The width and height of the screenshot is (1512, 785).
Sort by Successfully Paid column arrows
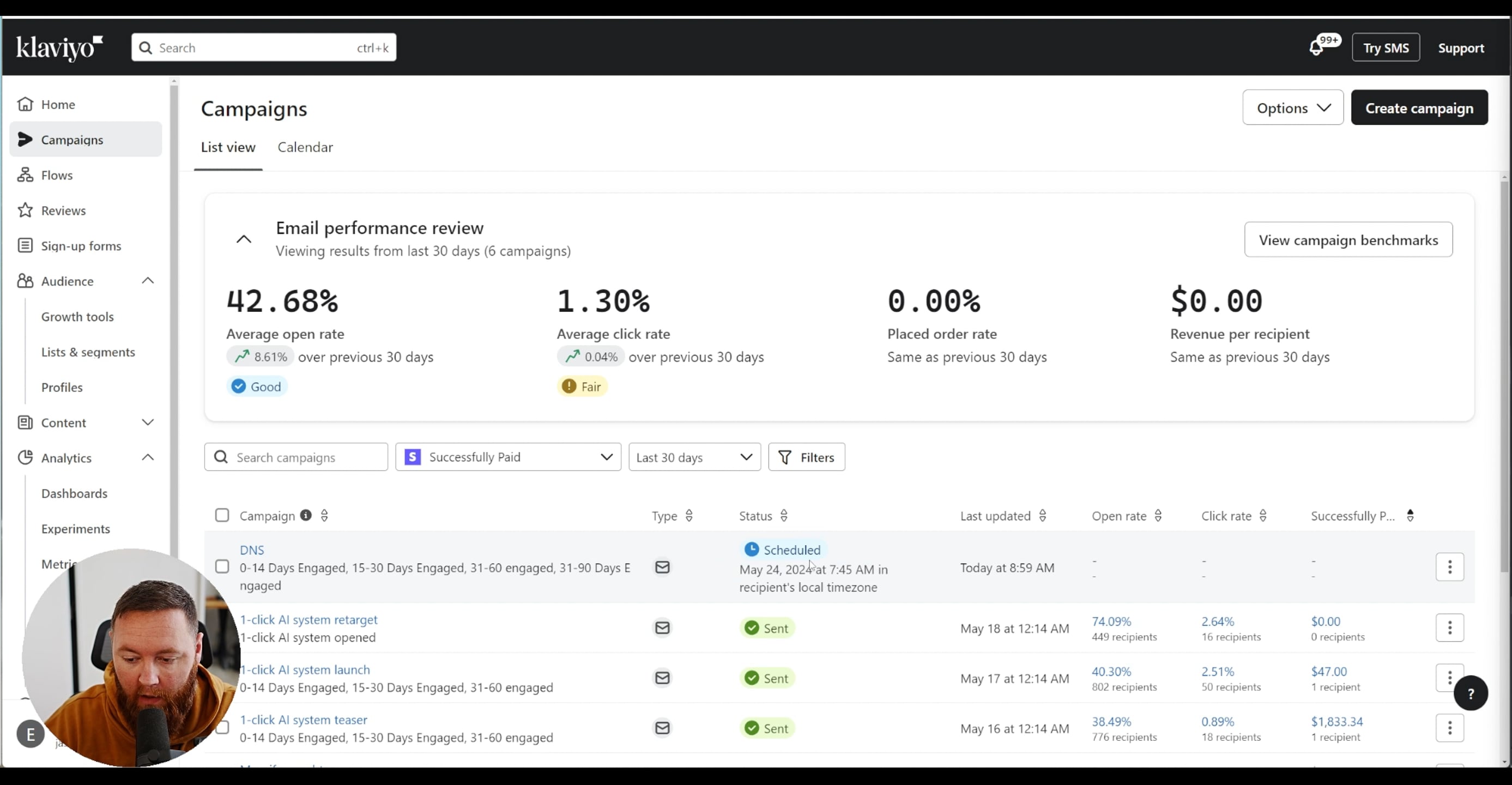pyautogui.click(x=1411, y=516)
